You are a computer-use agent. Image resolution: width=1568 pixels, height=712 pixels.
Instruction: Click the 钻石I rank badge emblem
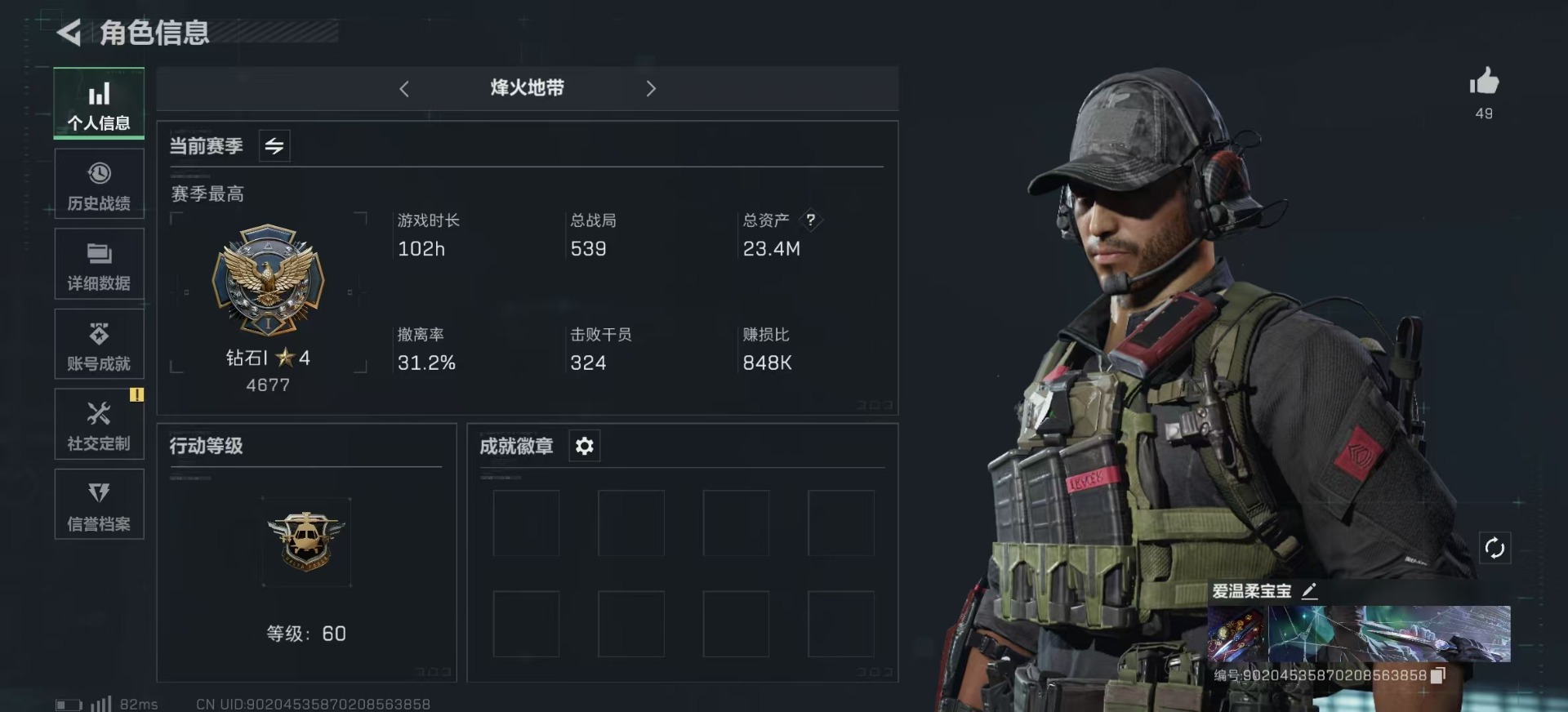(x=269, y=280)
